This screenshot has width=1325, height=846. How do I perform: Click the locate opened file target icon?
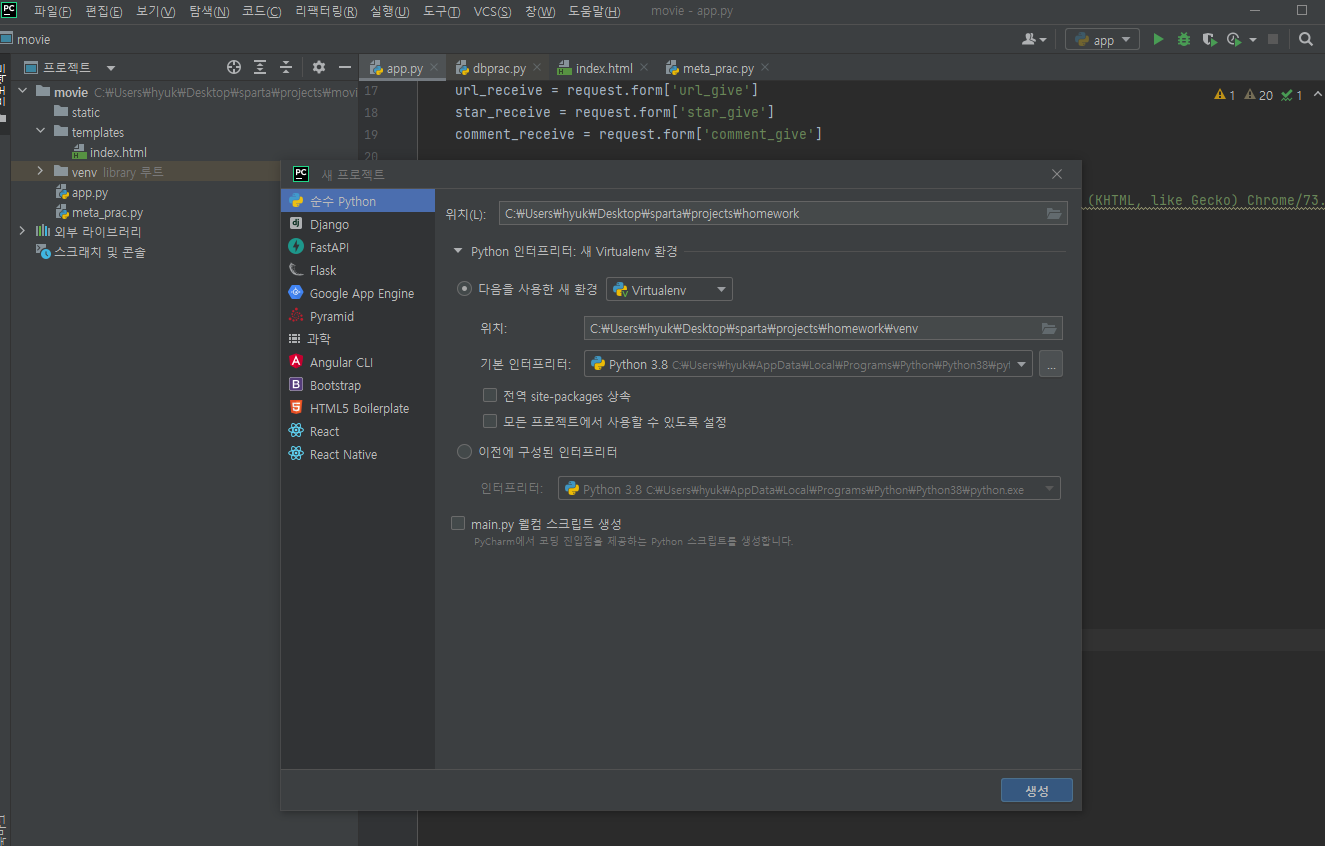pyautogui.click(x=234, y=67)
